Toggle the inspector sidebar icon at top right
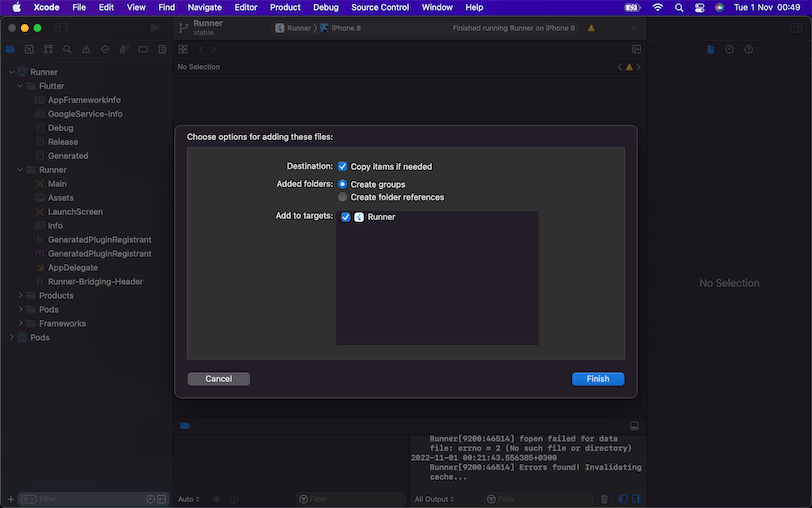The image size is (812, 508). coord(796,27)
